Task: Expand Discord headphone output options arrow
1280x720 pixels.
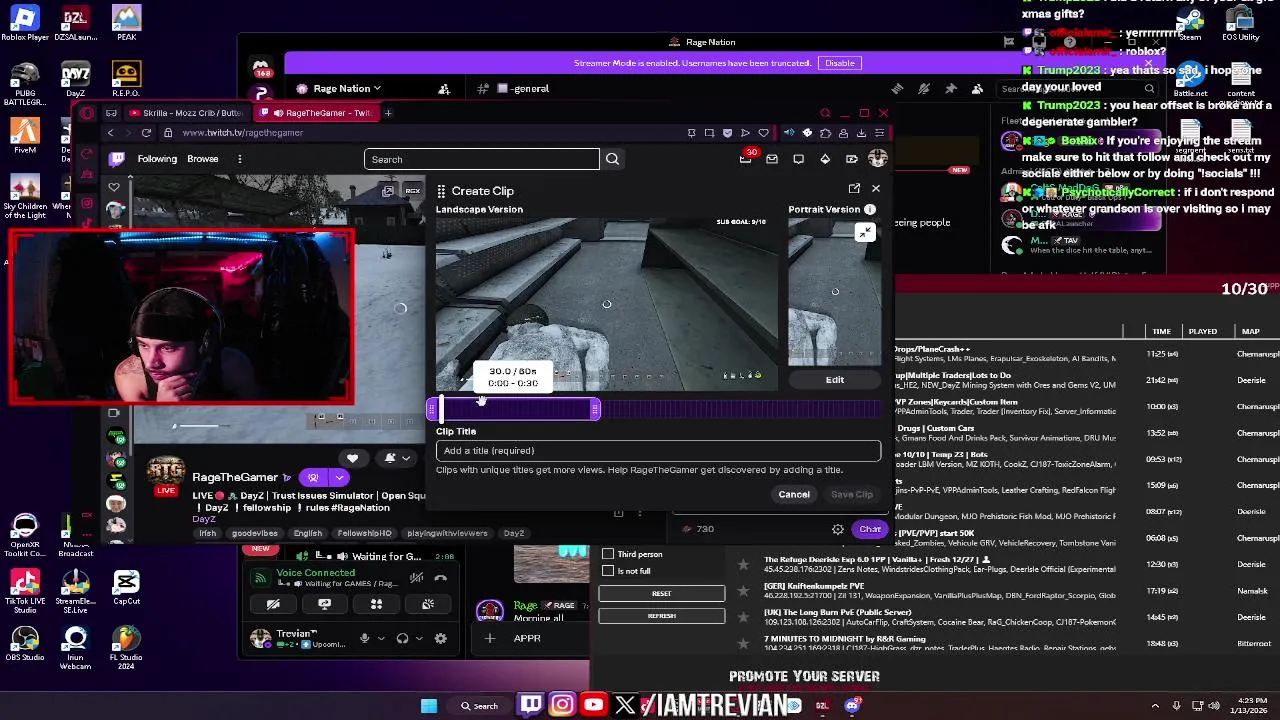Action: click(x=418, y=638)
